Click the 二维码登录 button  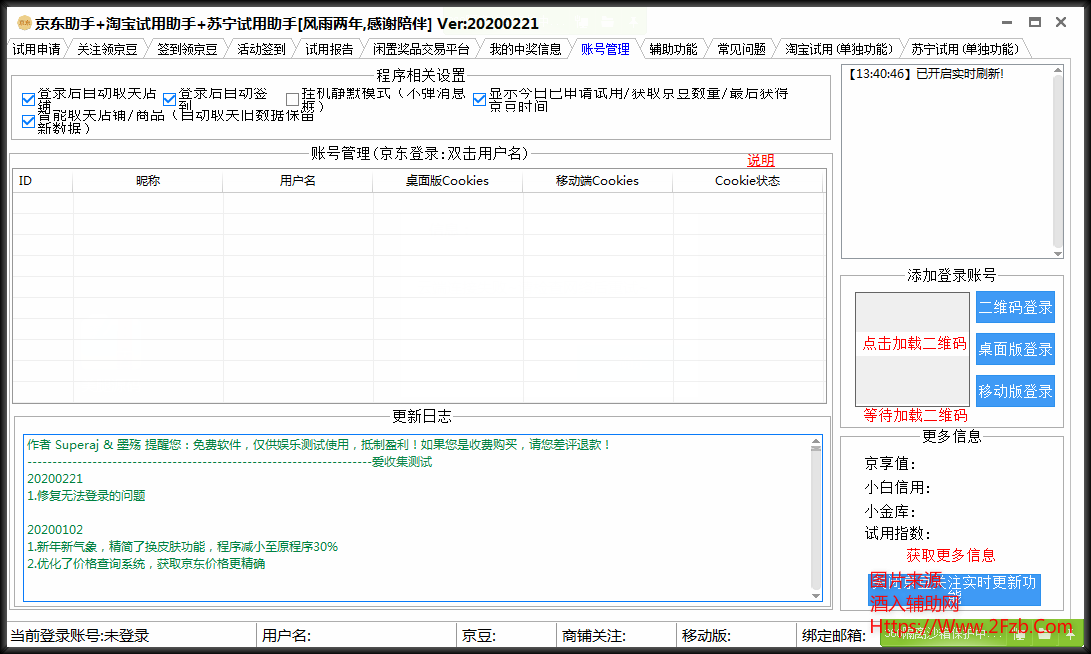click(x=1015, y=307)
